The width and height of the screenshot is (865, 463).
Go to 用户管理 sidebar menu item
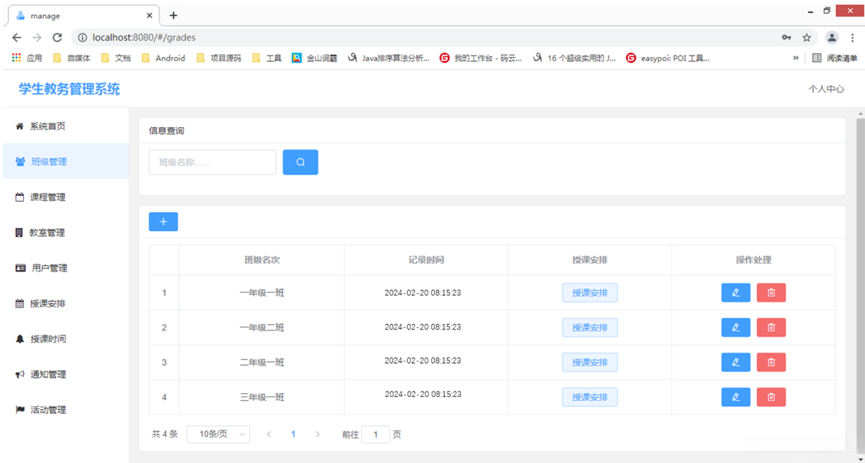(x=49, y=268)
